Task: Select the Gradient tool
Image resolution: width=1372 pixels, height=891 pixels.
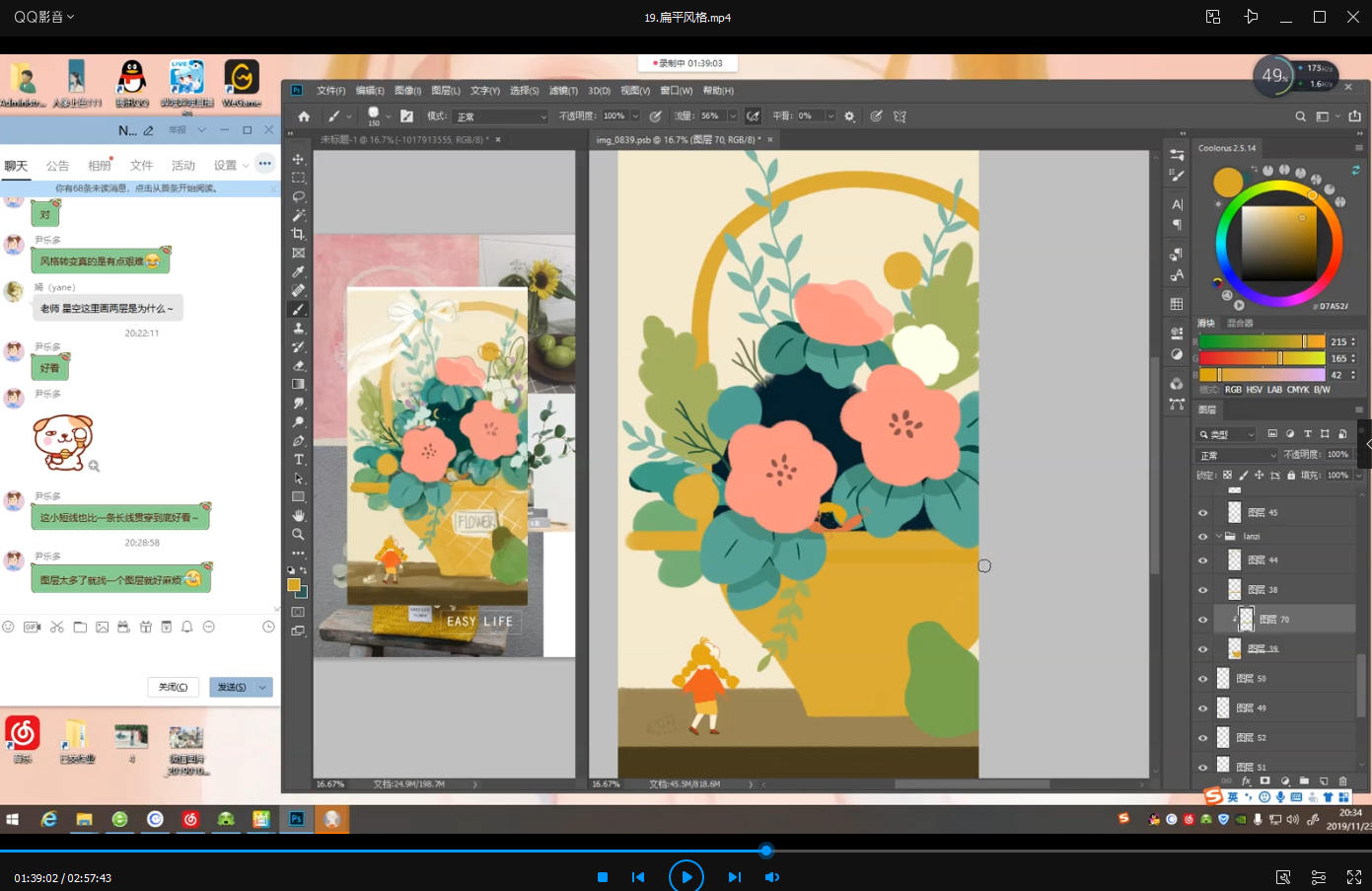Action: (x=298, y=384)
